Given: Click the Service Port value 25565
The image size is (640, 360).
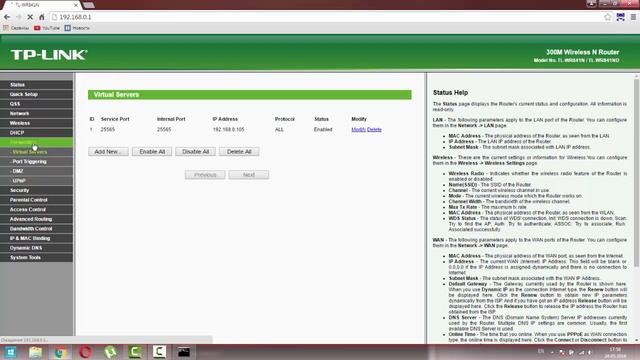Looking at the screenshot, I should (x=108, y=129).
